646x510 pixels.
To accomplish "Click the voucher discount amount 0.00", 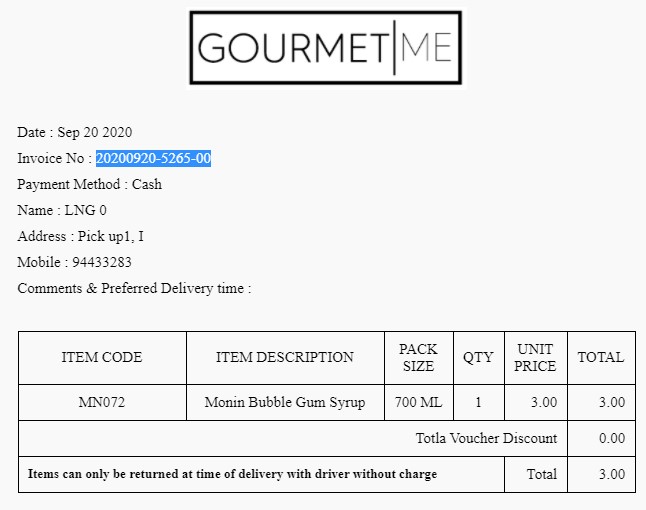I will pos(611,438).
